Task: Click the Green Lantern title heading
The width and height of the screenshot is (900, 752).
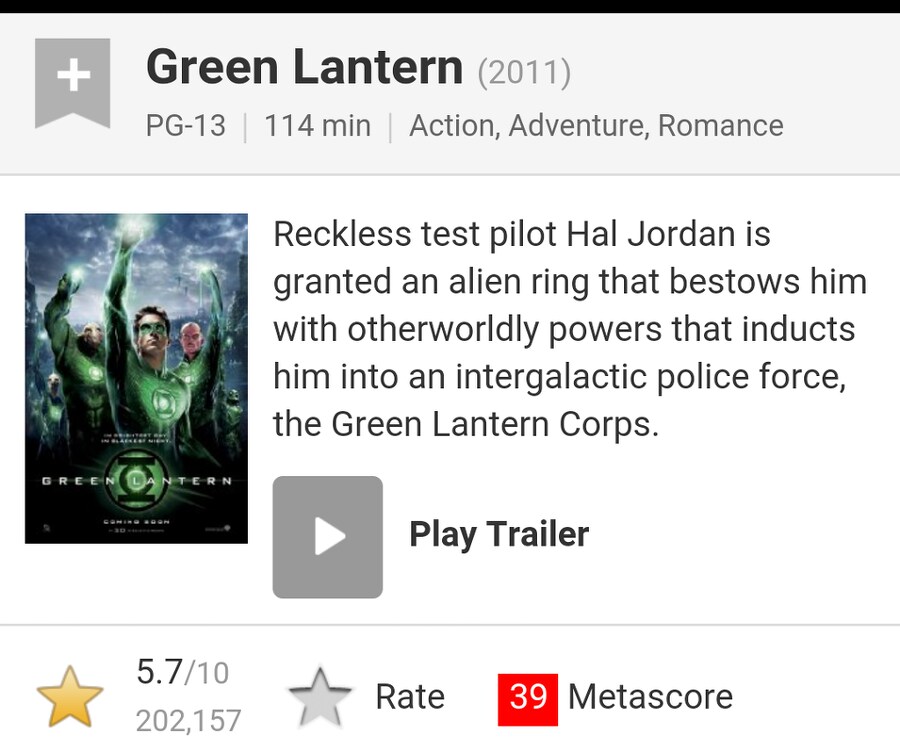Action: [304, 67]
